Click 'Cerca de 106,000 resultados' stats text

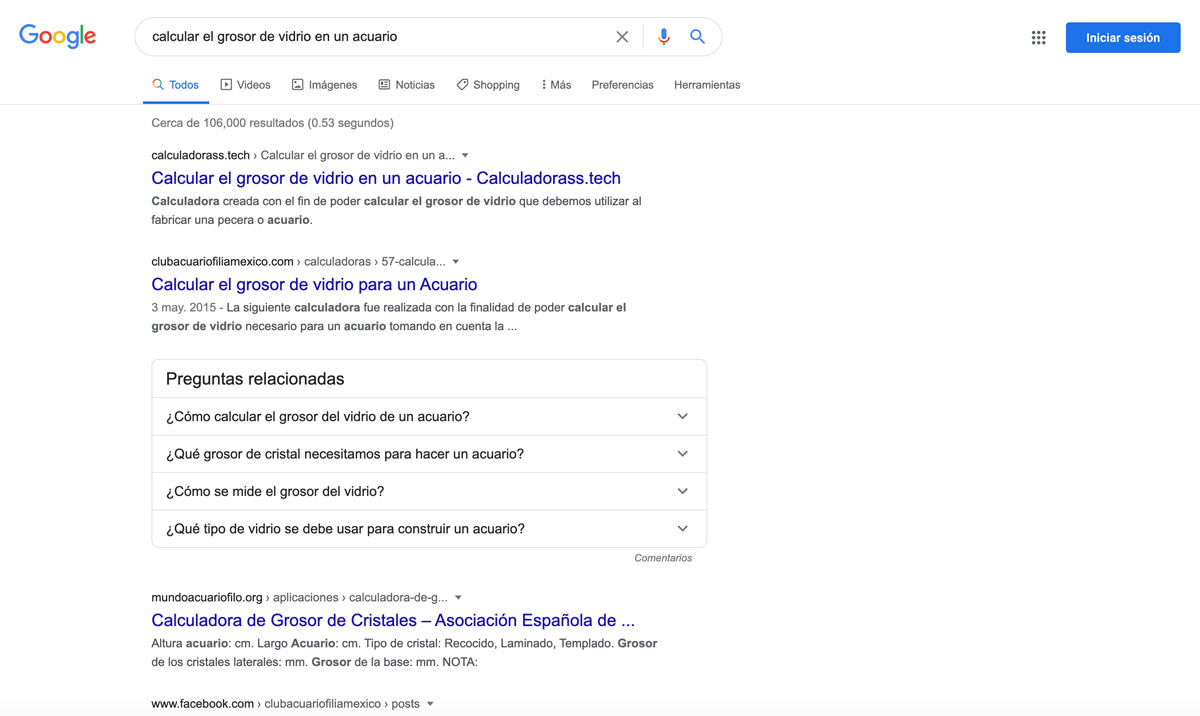(272, 123)
